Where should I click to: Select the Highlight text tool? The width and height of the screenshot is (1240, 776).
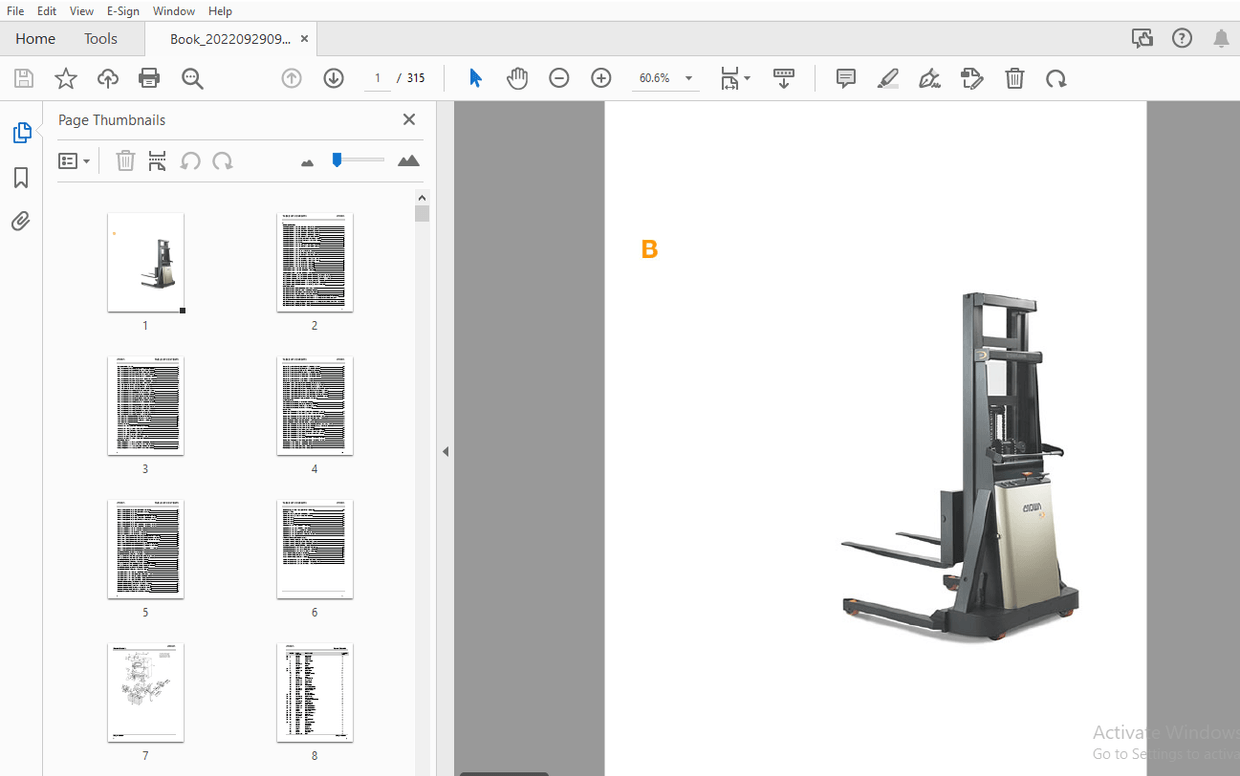888,78
